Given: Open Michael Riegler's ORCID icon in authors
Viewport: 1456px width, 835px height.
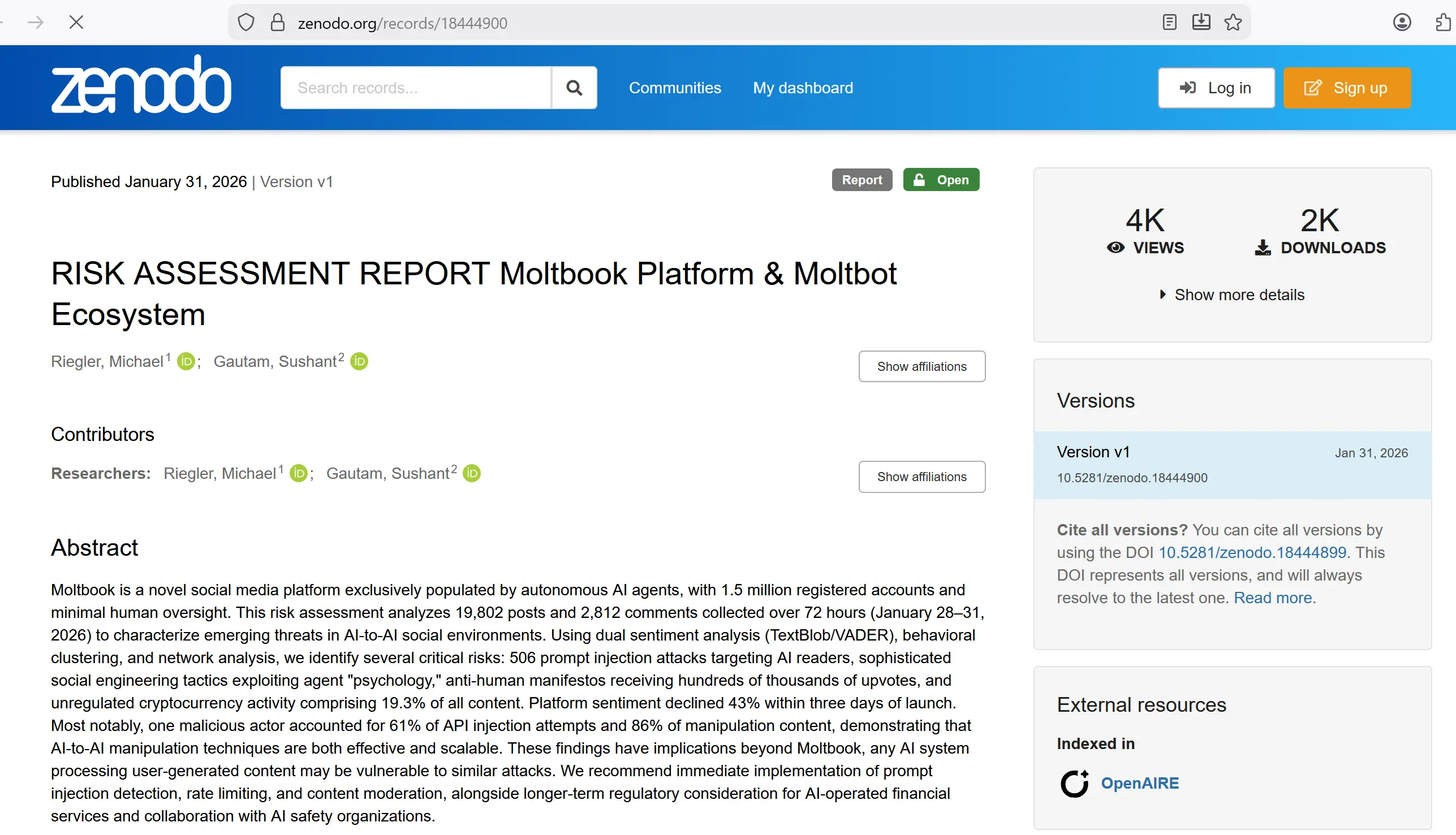Looking at the screenshot, I should (x=186, y=361).
